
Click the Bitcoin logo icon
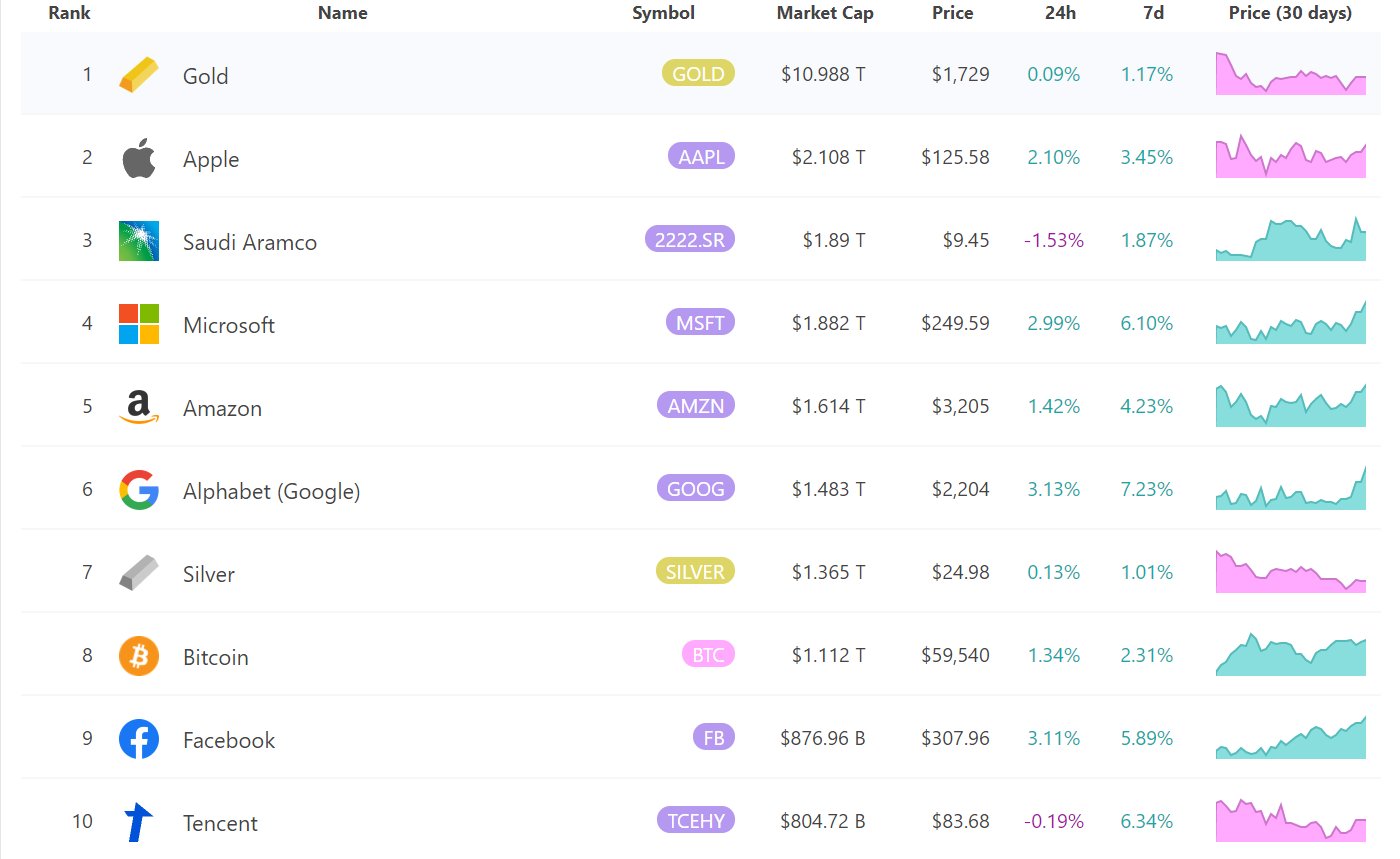tap(139, 656)
